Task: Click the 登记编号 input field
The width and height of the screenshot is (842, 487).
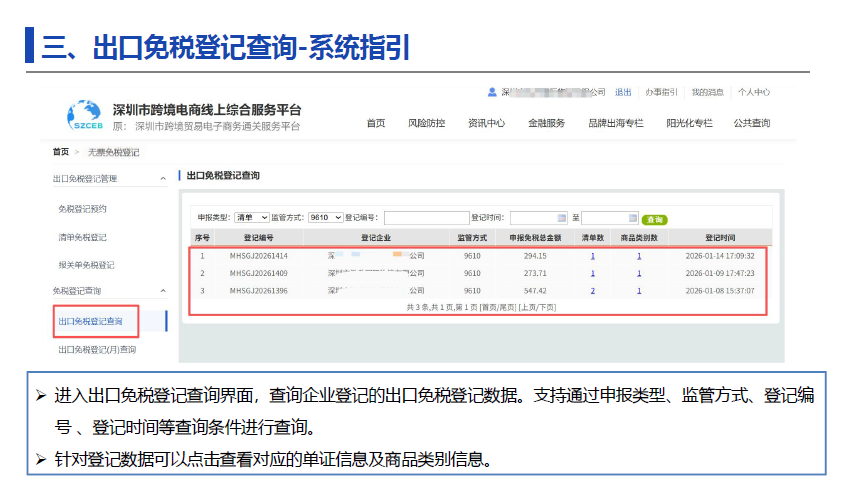Action: click(x=426, y=217)
